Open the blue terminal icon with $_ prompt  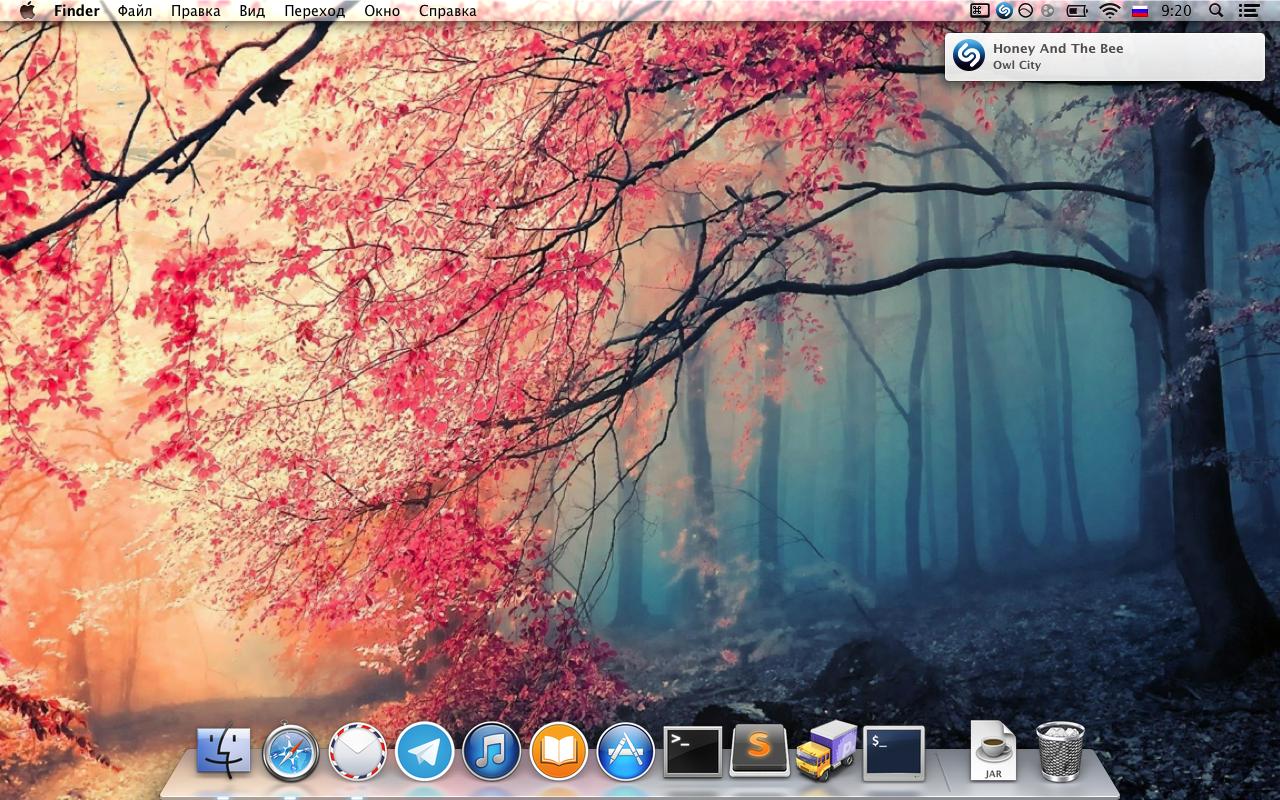(x=894, y=753)
